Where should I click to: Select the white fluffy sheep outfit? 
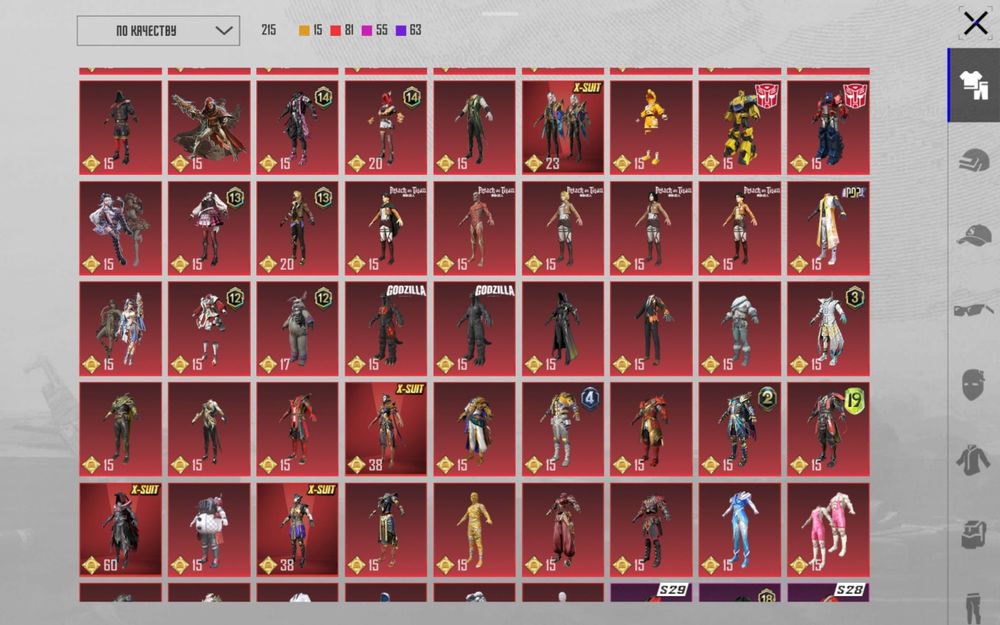pos(209,530)
